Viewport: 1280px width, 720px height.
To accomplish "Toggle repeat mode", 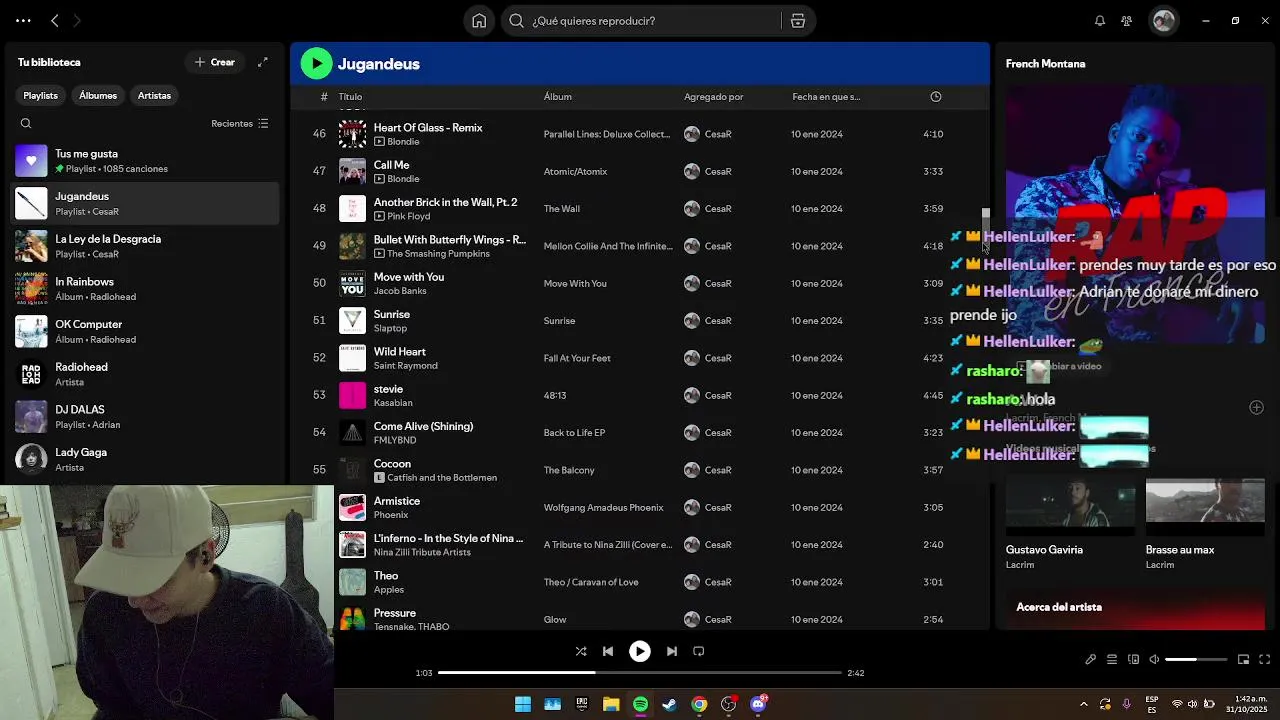I will click(699, 651).
